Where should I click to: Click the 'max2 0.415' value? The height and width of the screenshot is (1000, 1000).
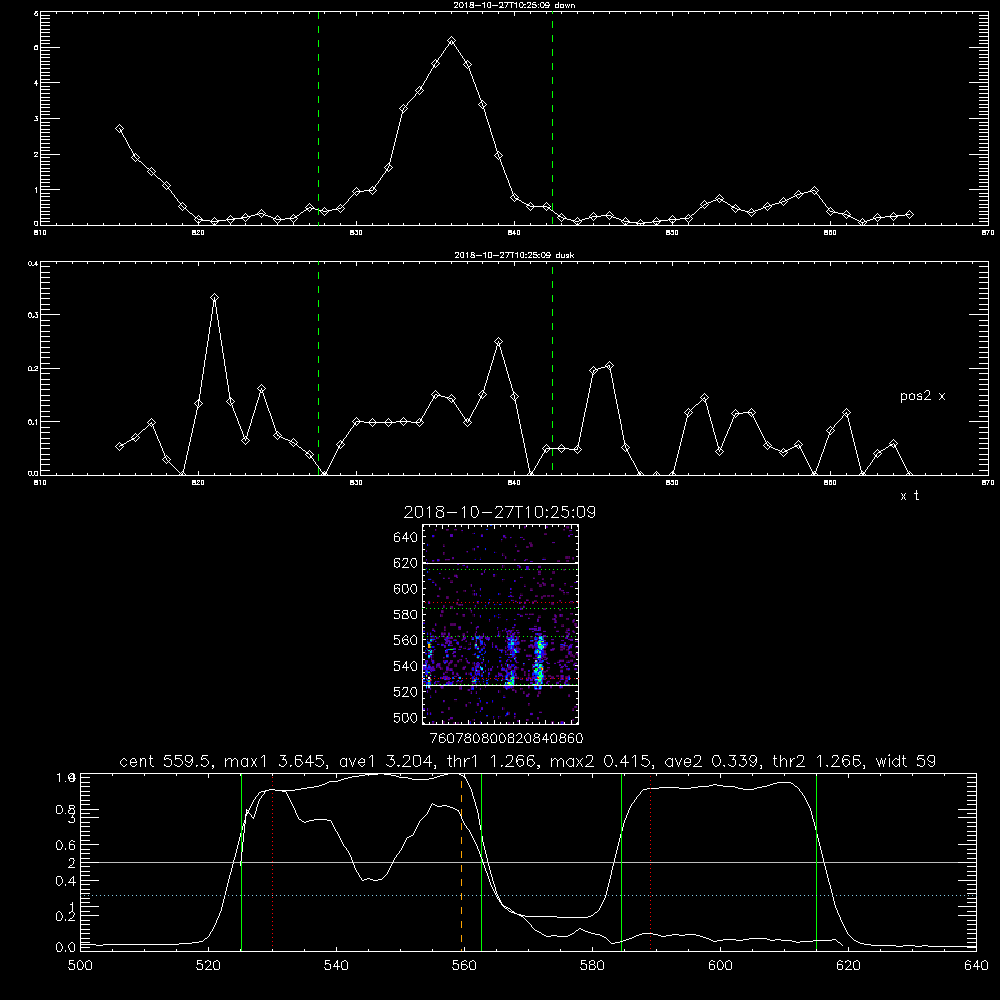pos(602,761)
